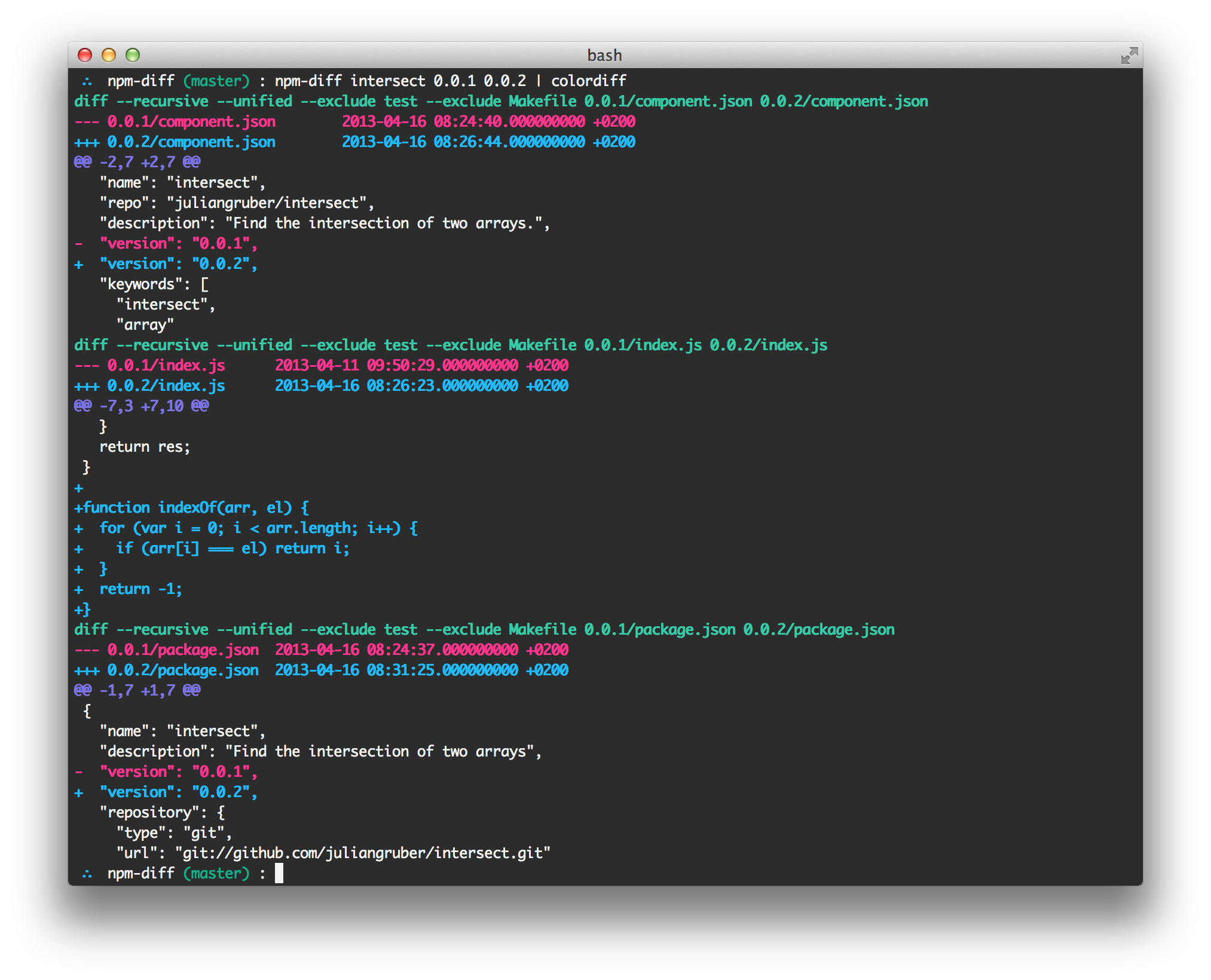
Task: Click the green zoom window button
Action: tap(133, 55)
